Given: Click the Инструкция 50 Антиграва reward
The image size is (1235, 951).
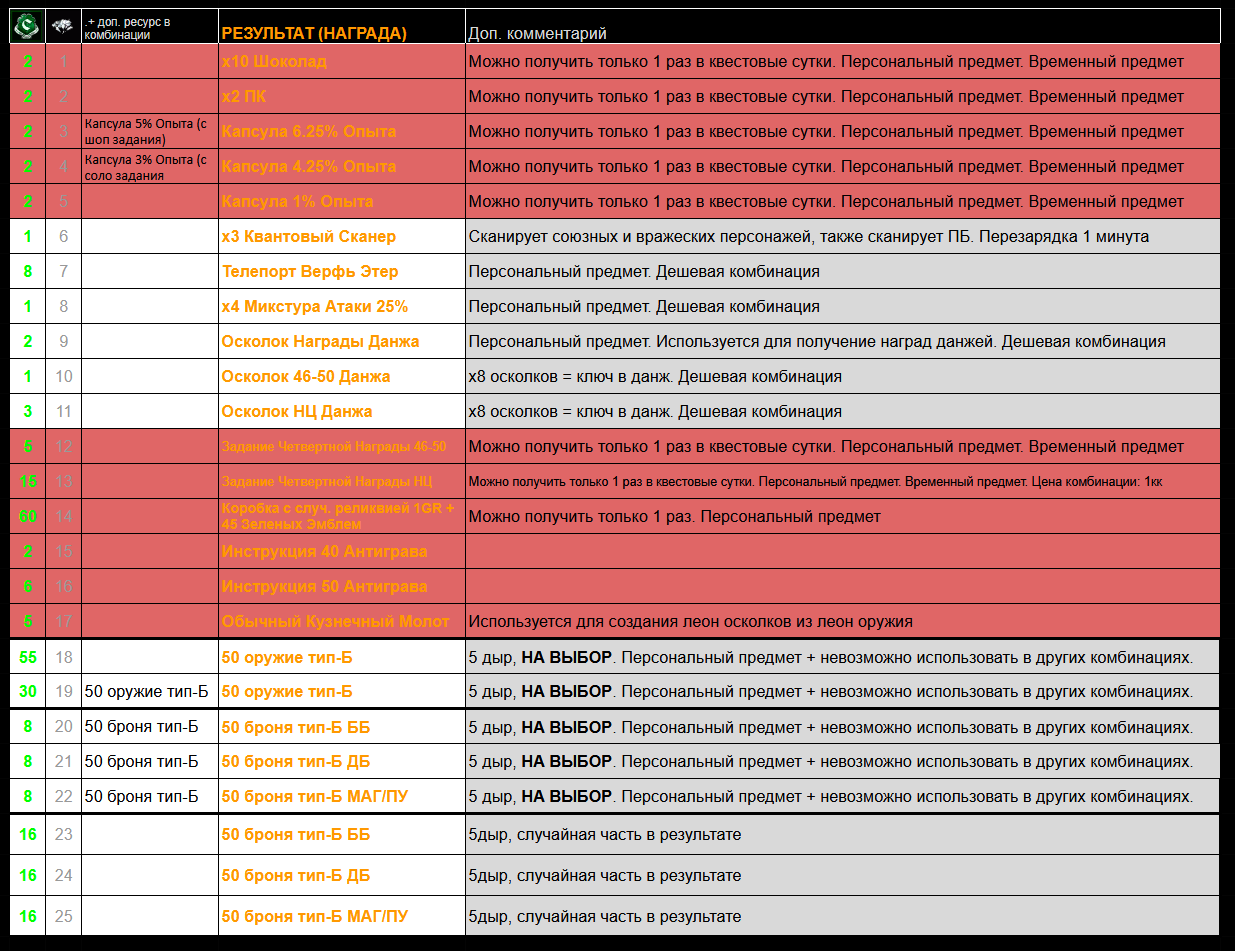Looking at the screenshot, I should coord(324,587).
